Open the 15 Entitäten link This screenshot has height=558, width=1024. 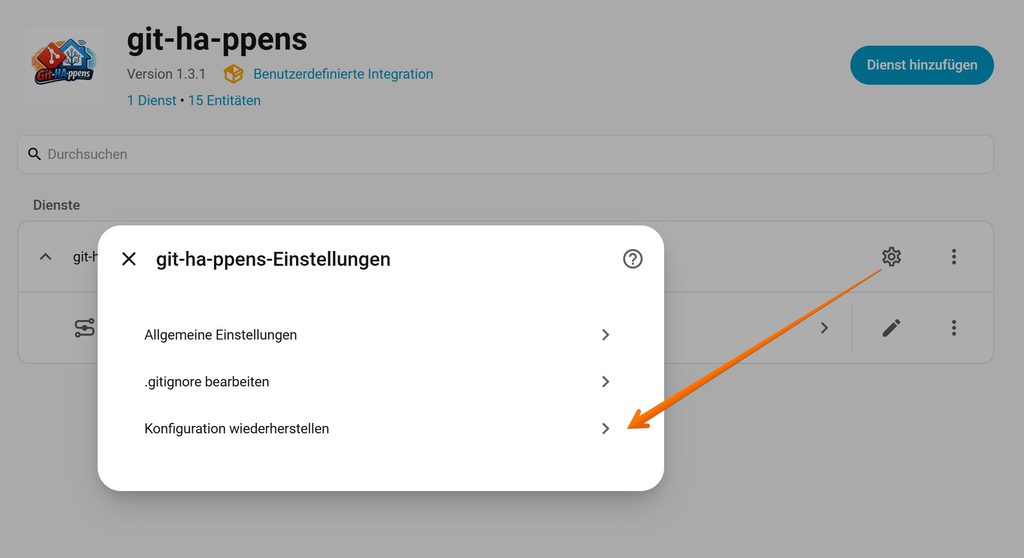coord(224,101)
